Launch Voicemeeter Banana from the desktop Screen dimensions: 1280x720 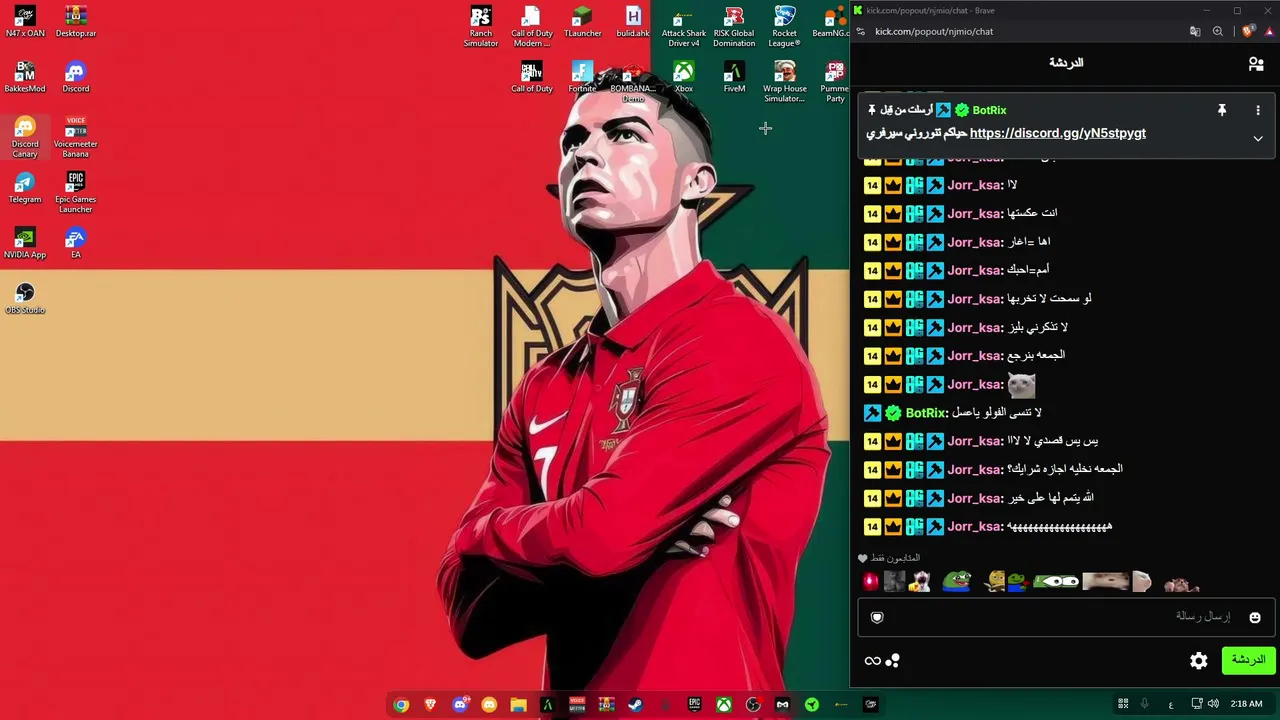(x=76, y=137)
